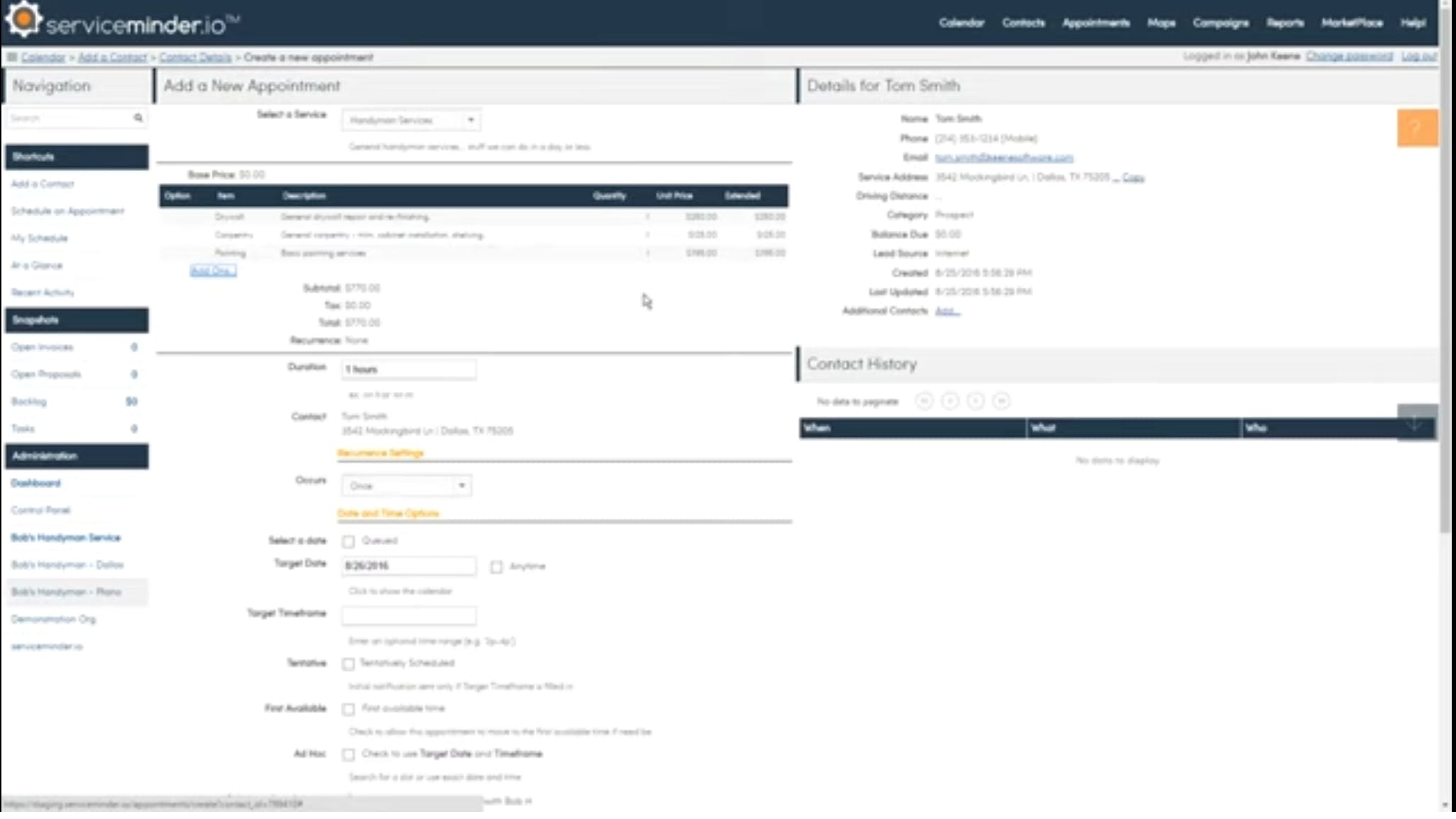This screenshot has width=1456, height=819.
Task: Open Schedule an Appointment shortcut
Action: pyautogui.click(x=67, y=211)
